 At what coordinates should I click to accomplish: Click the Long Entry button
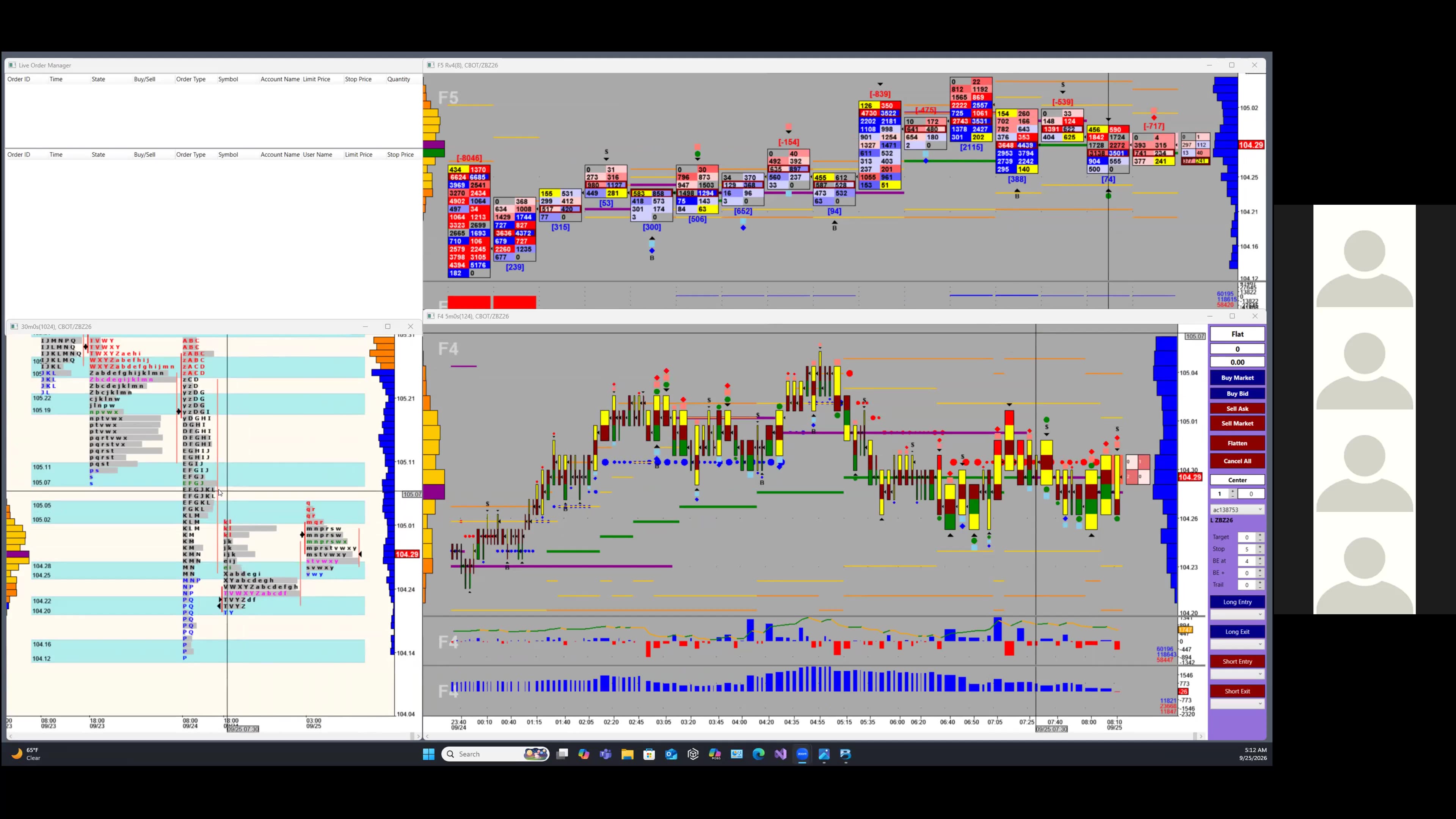[x=1237, y=602]
